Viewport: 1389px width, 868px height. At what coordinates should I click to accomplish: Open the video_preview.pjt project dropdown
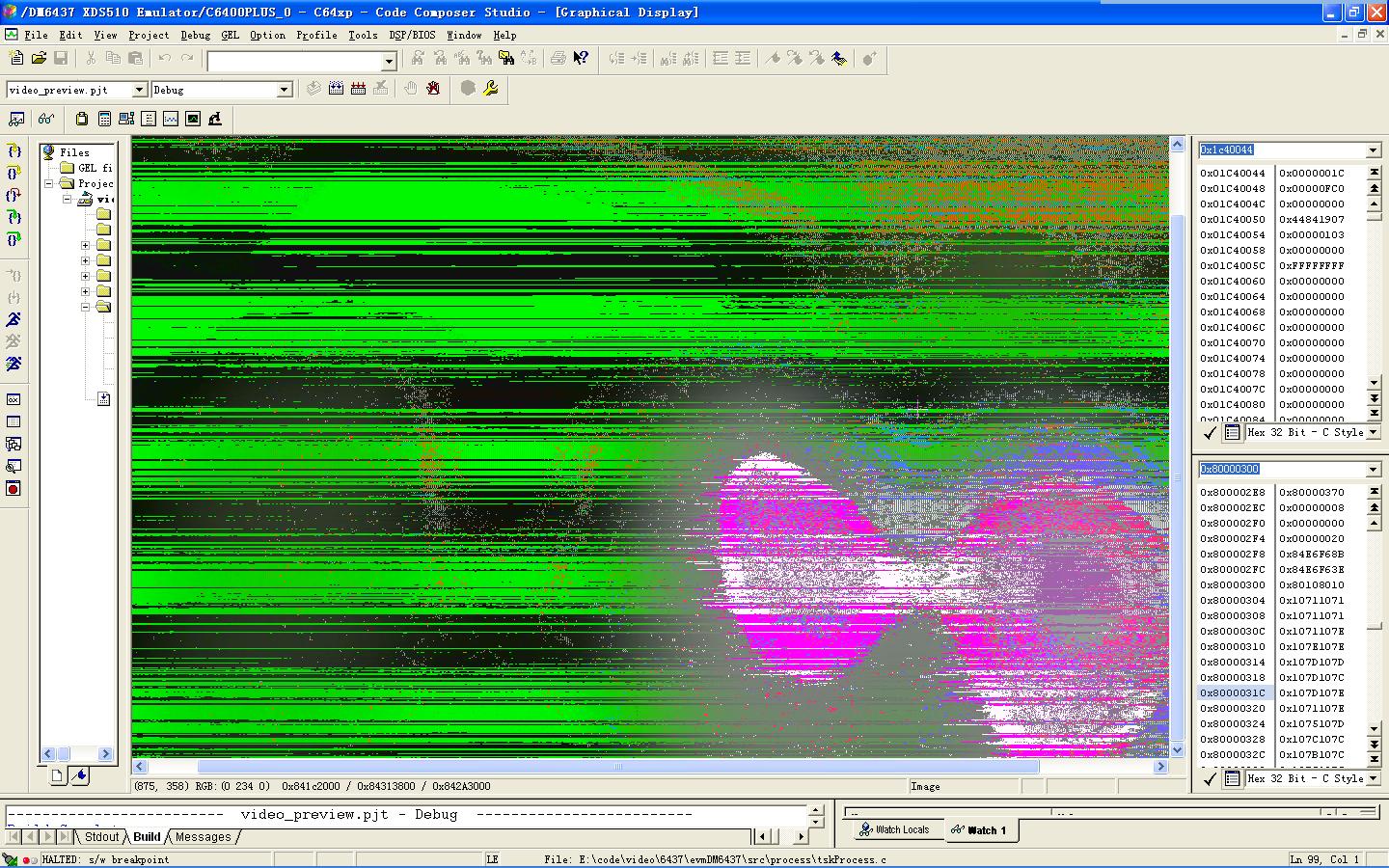(139, 90)
